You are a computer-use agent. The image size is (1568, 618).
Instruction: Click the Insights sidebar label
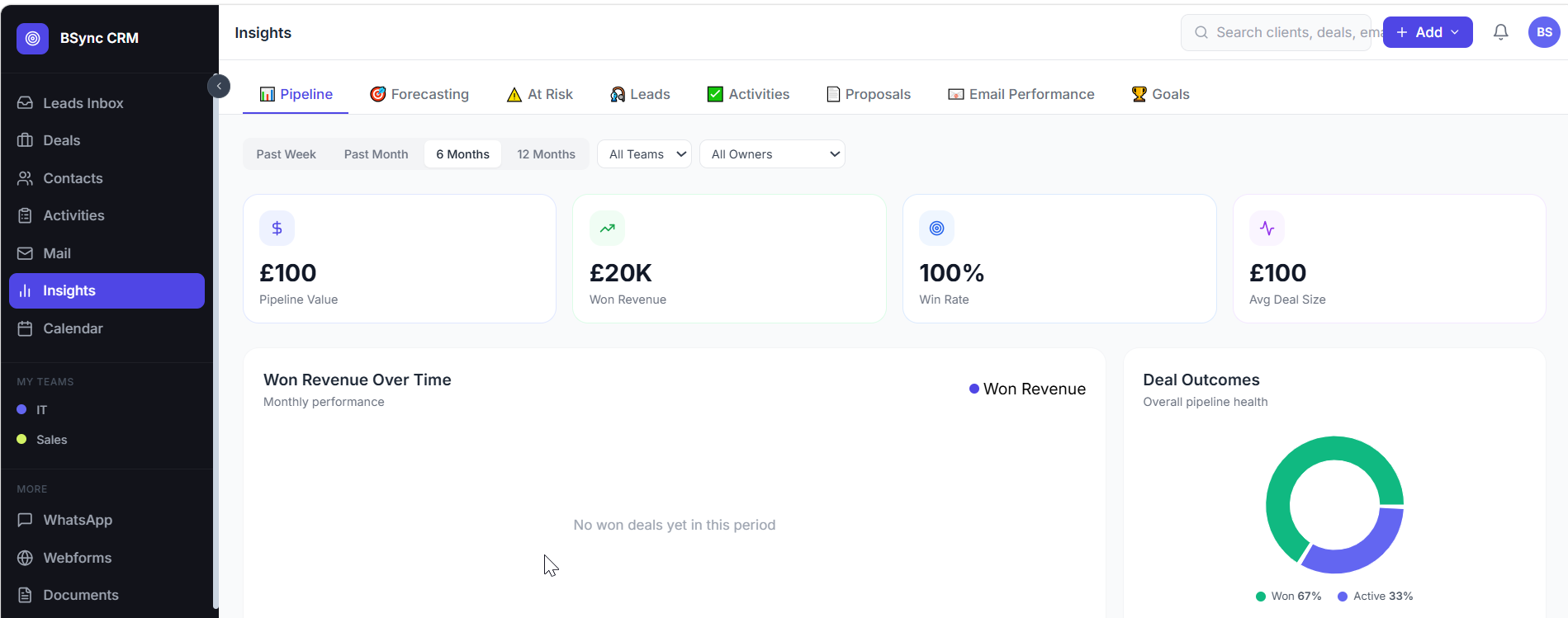69,290
